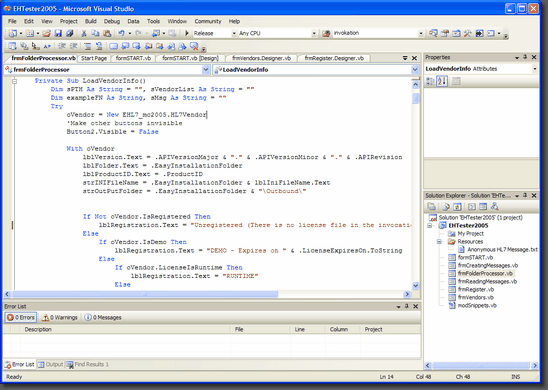Open the Debug menu
This screenshot has height=390, width=548.
(x=112, y=21)
